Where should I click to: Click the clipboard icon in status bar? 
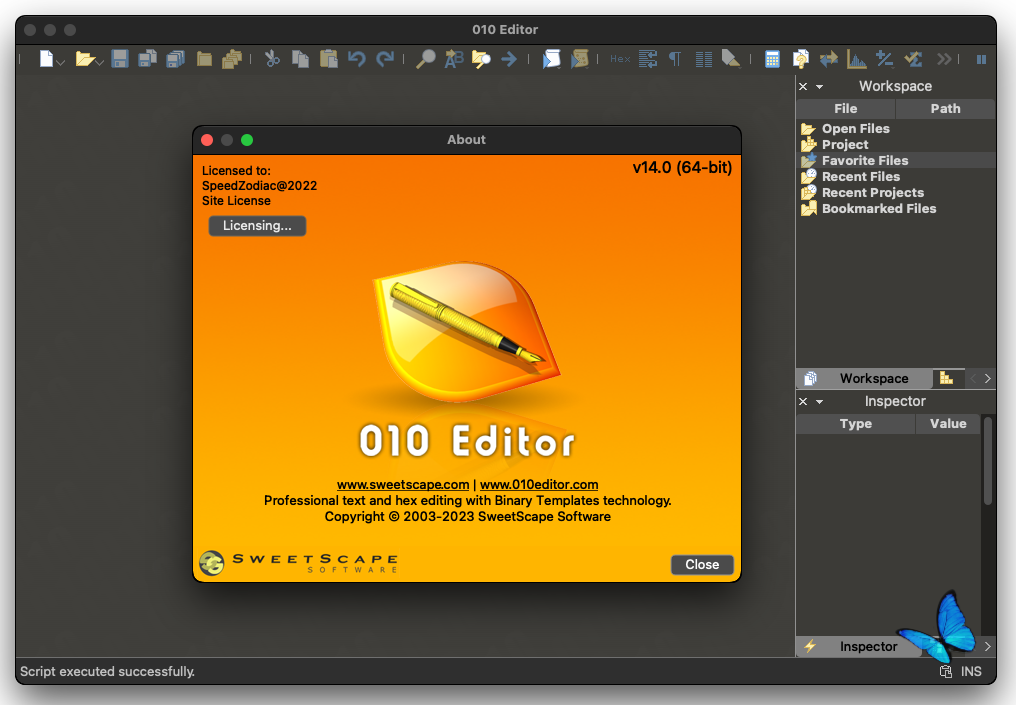[945, 671]
